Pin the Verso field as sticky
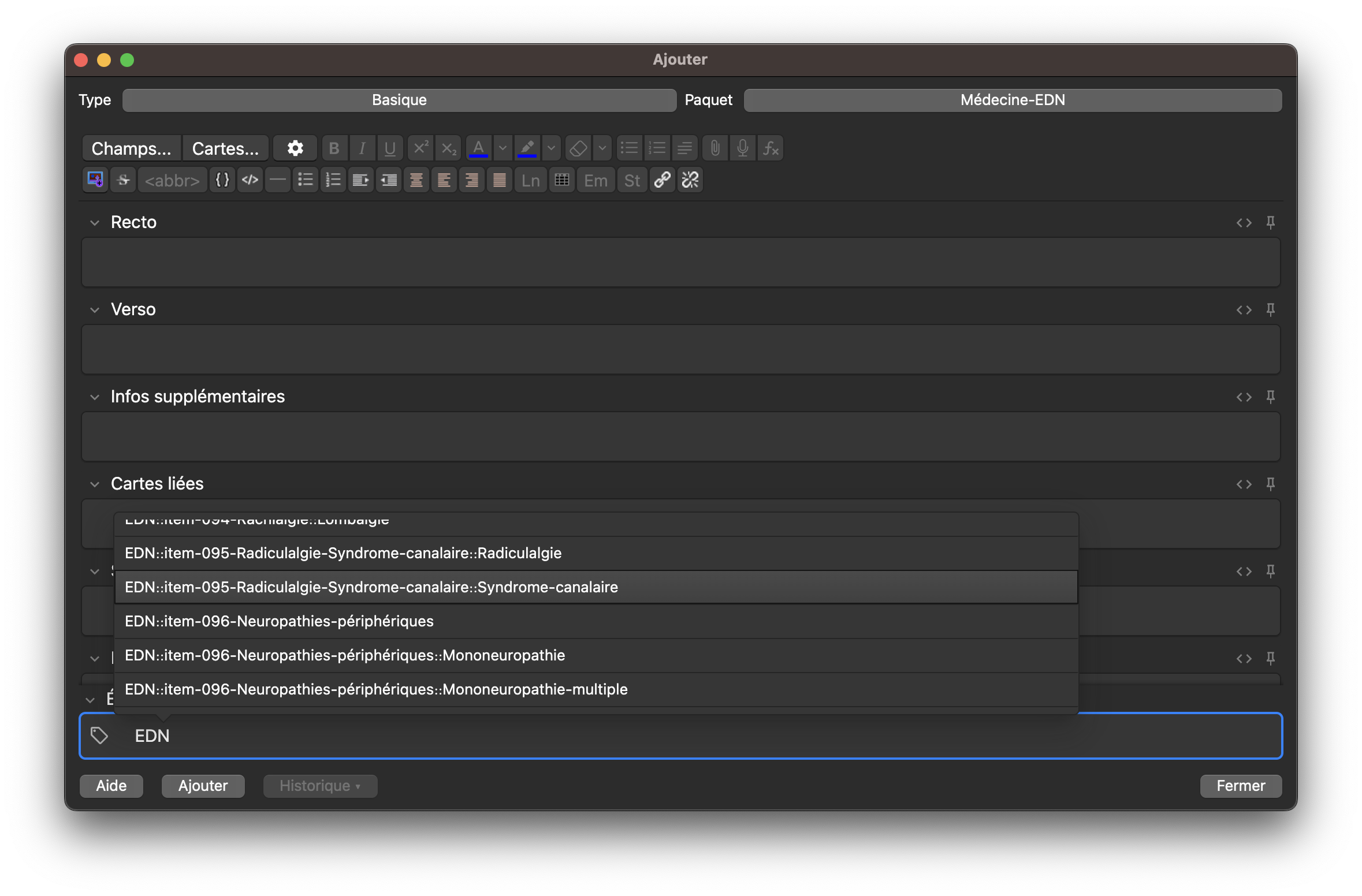Viewport: 1362px width, 896px height. 1270,310
